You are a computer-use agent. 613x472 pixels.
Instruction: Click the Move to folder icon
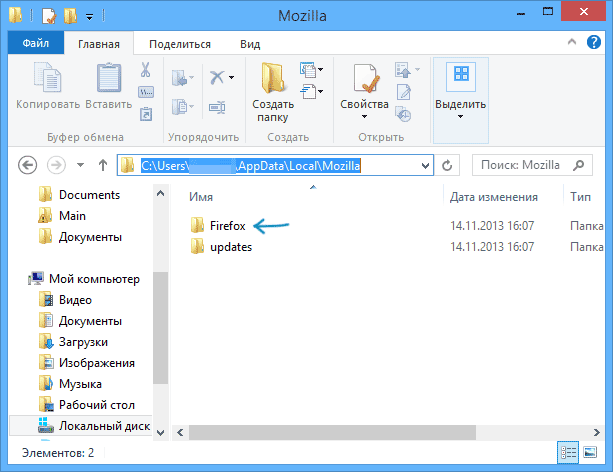coord(180,77)
